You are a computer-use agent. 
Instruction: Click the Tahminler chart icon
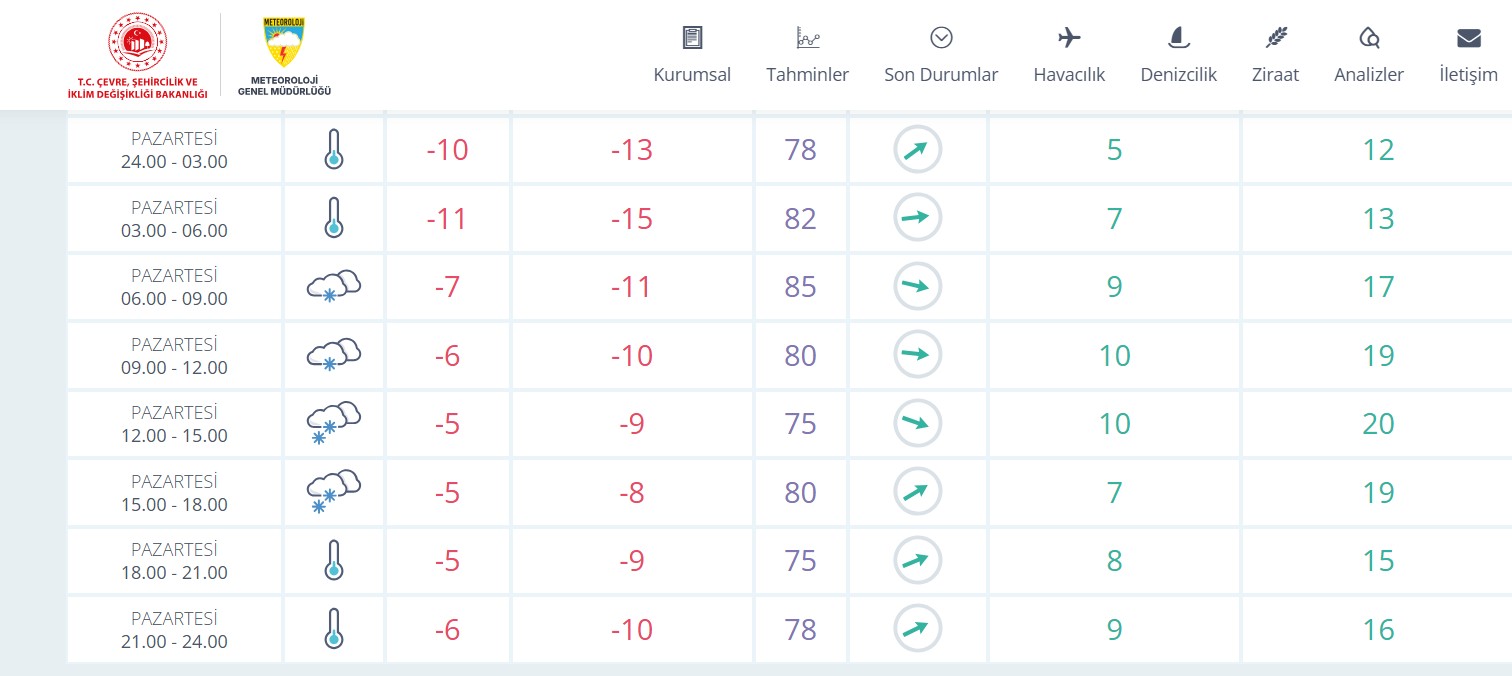point(807,38)
